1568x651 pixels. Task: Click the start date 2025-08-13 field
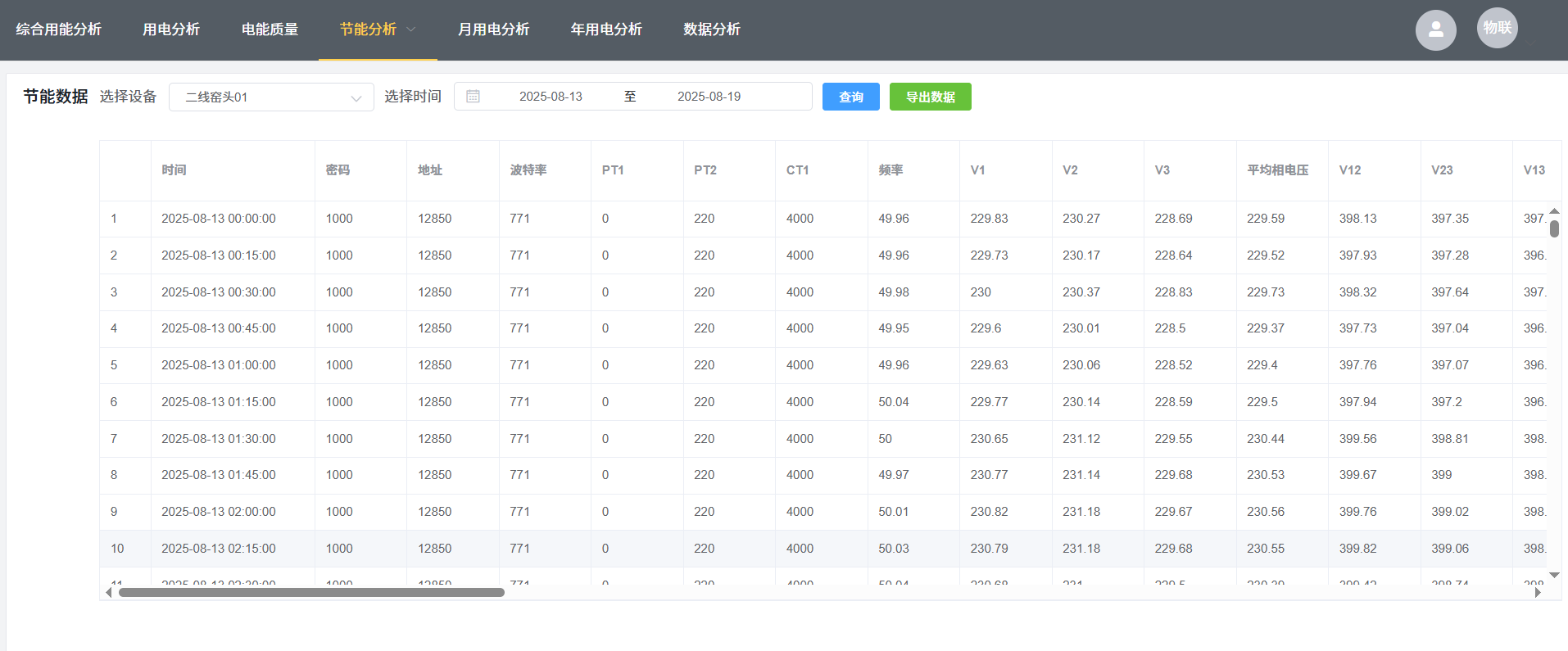pyautogui.click(x=551, y=97)
